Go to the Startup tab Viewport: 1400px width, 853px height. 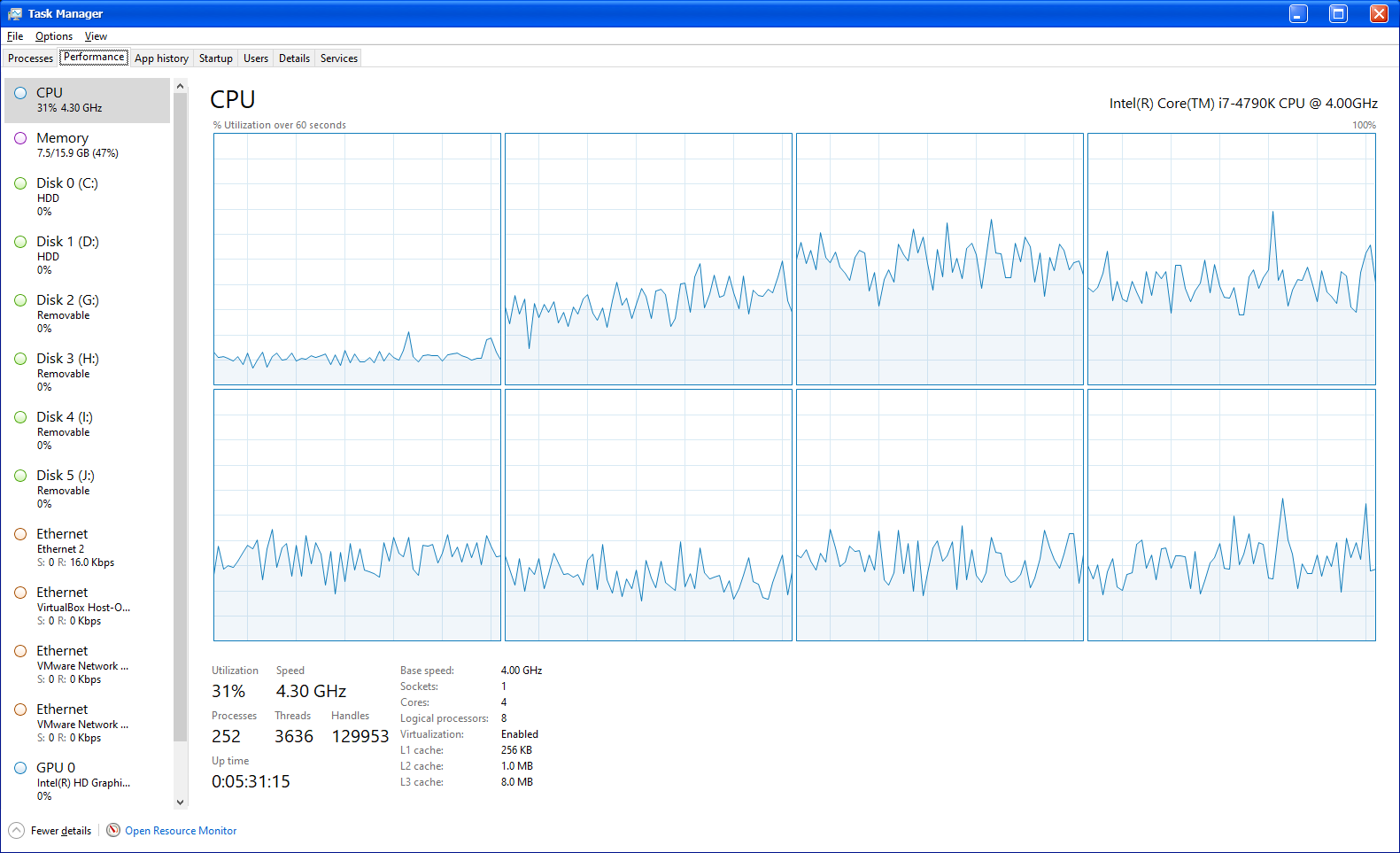216,58
